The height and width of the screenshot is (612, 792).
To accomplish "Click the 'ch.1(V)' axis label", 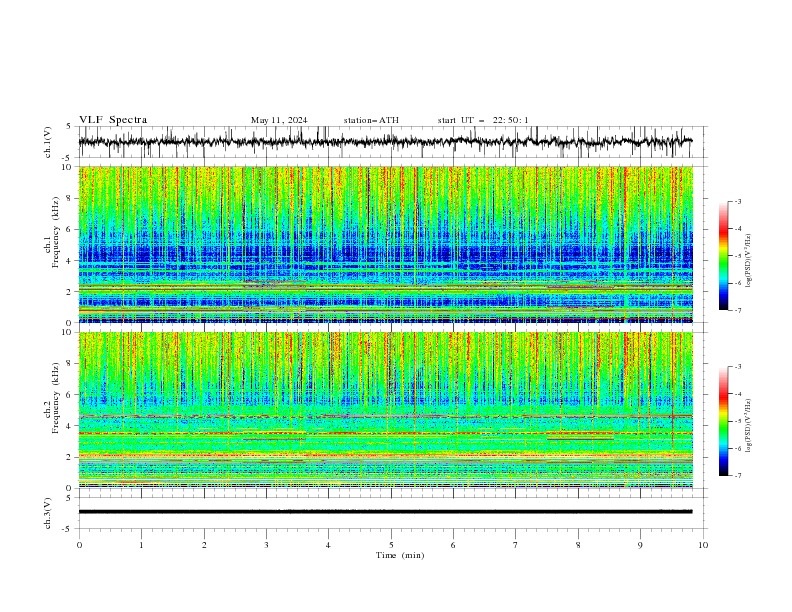I will [x=48, y=142].
